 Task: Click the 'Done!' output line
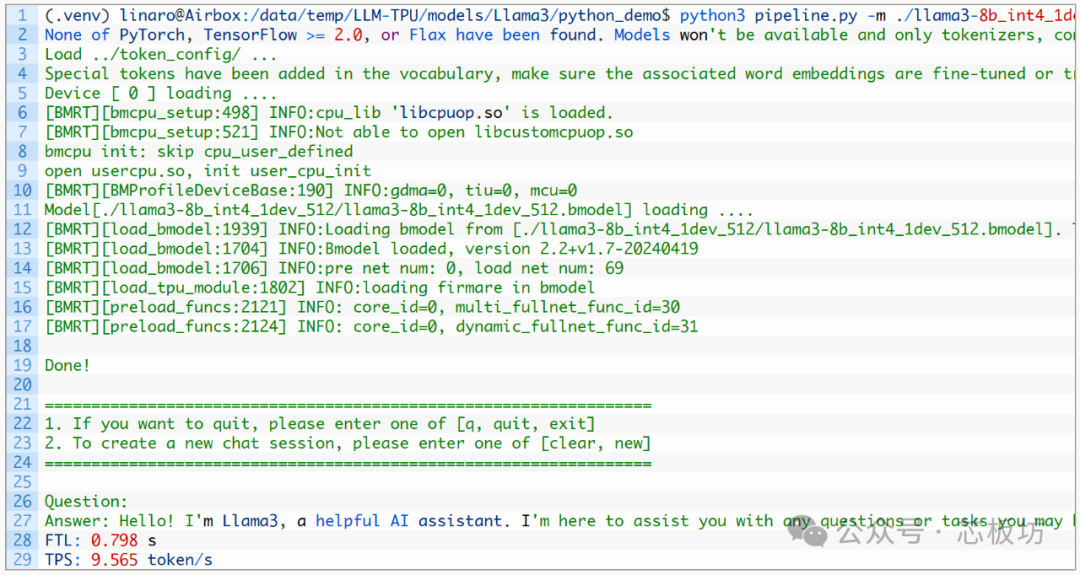click(x=67, y=365)
